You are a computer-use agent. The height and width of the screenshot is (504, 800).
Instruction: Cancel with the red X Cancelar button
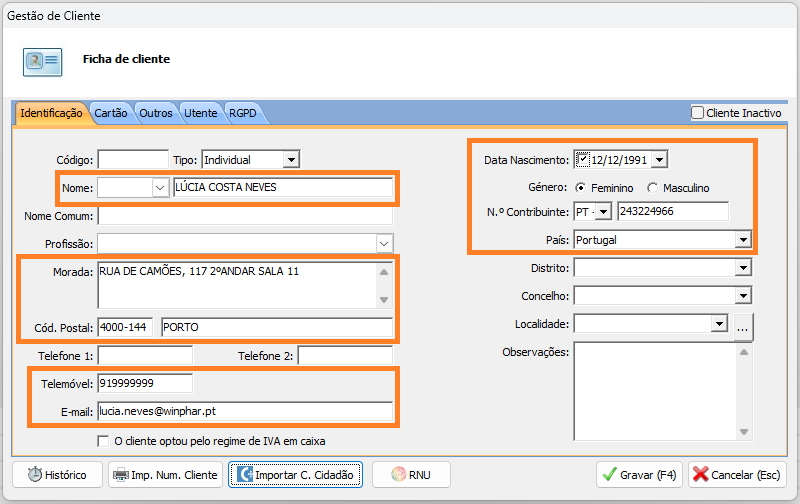pyautogui.click(x=737, y=475)
